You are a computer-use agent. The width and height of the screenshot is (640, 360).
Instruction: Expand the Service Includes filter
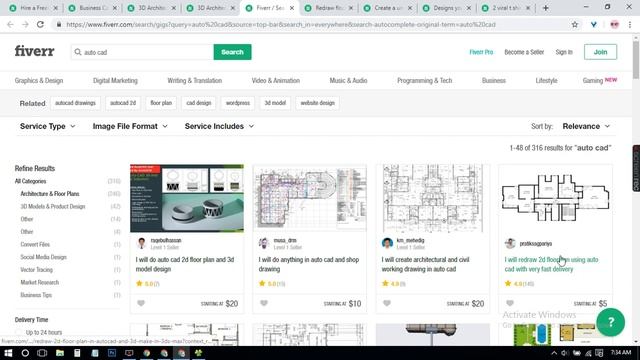[219, 126]
